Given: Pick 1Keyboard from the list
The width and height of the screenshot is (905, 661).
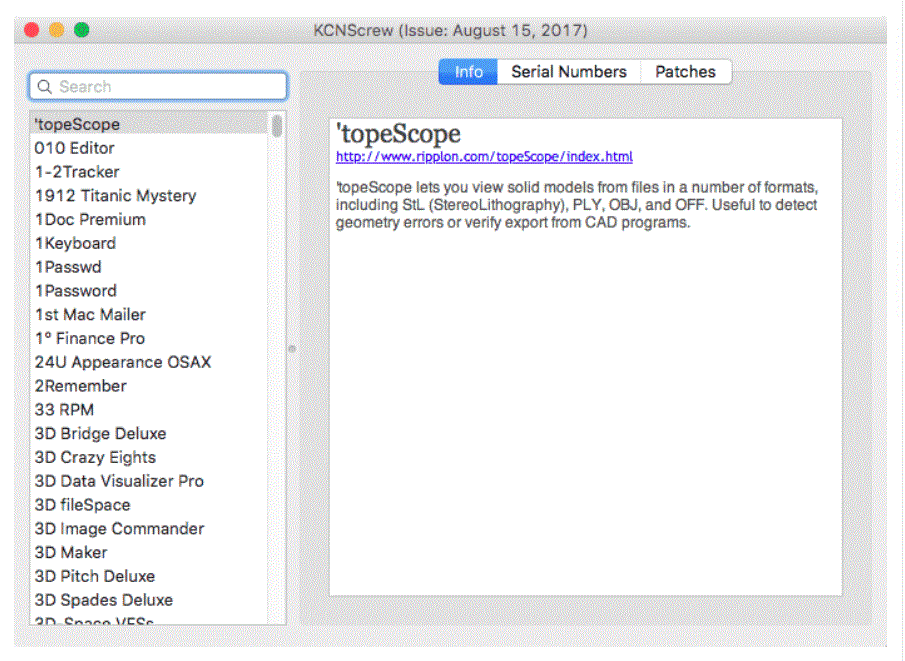Looking at the screenshot, I should [149, 243].
